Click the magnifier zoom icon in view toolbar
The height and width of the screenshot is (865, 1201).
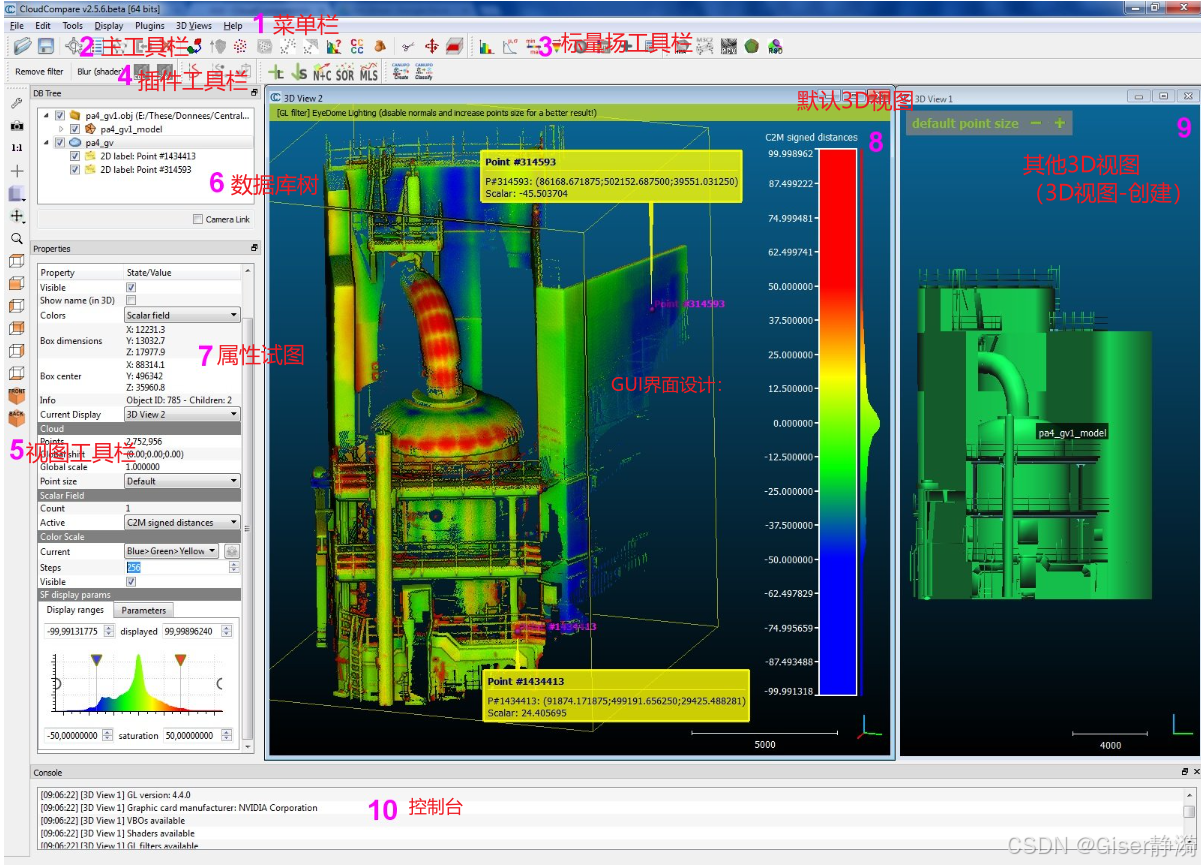click(x=17, y=239)
